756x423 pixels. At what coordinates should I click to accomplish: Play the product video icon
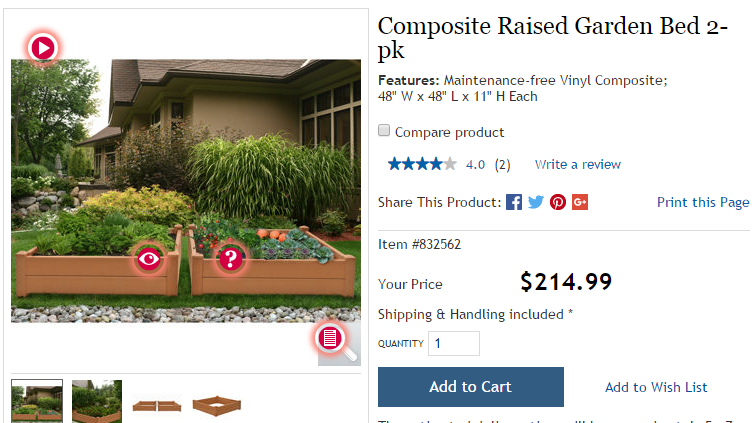point(43,46)
